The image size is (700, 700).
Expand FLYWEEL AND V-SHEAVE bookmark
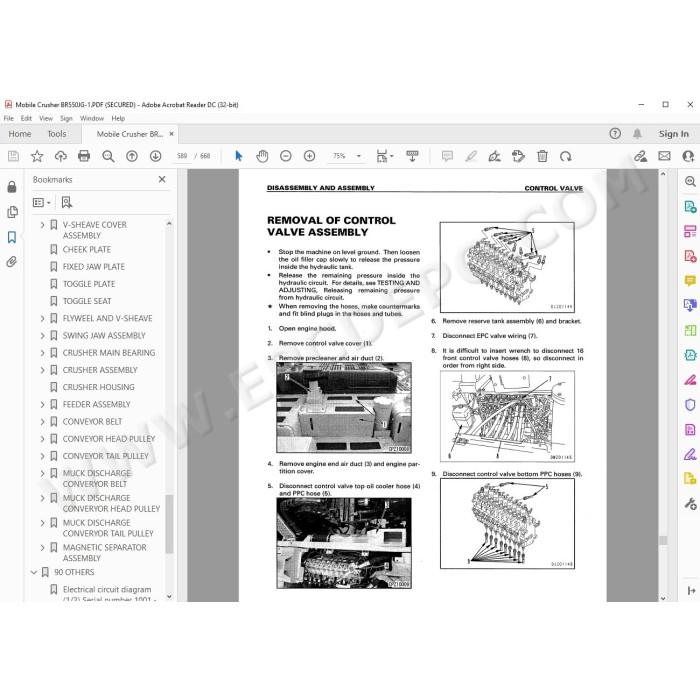pyautogui.click(x=42, y=318)
